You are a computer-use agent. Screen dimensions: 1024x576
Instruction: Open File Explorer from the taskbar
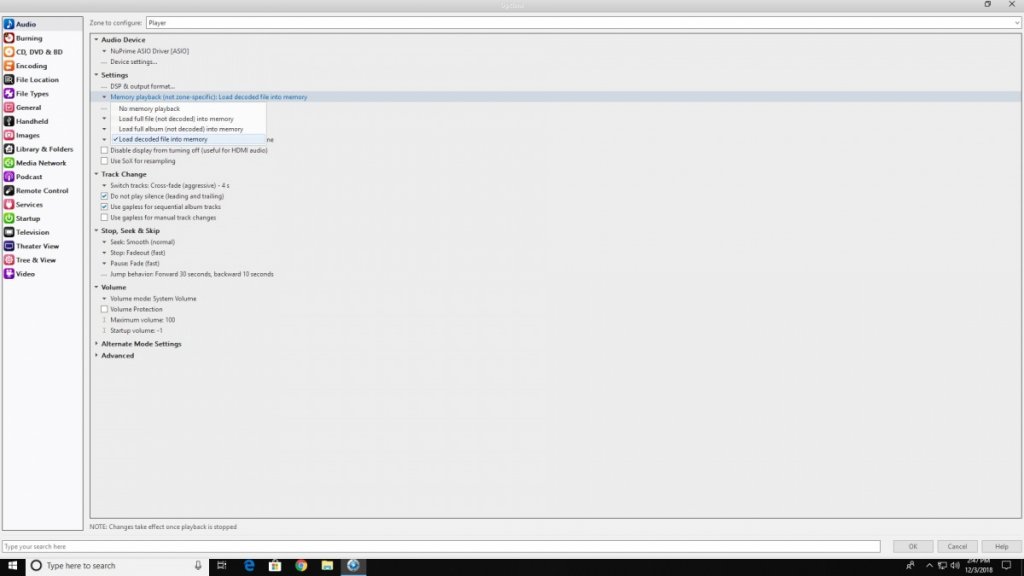coord(327,566)
